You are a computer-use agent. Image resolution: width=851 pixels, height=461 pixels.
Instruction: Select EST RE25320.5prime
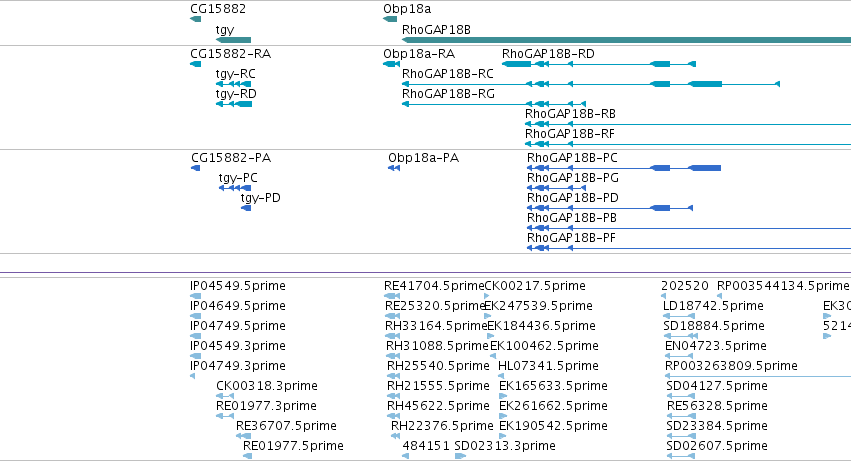[435, 306]
